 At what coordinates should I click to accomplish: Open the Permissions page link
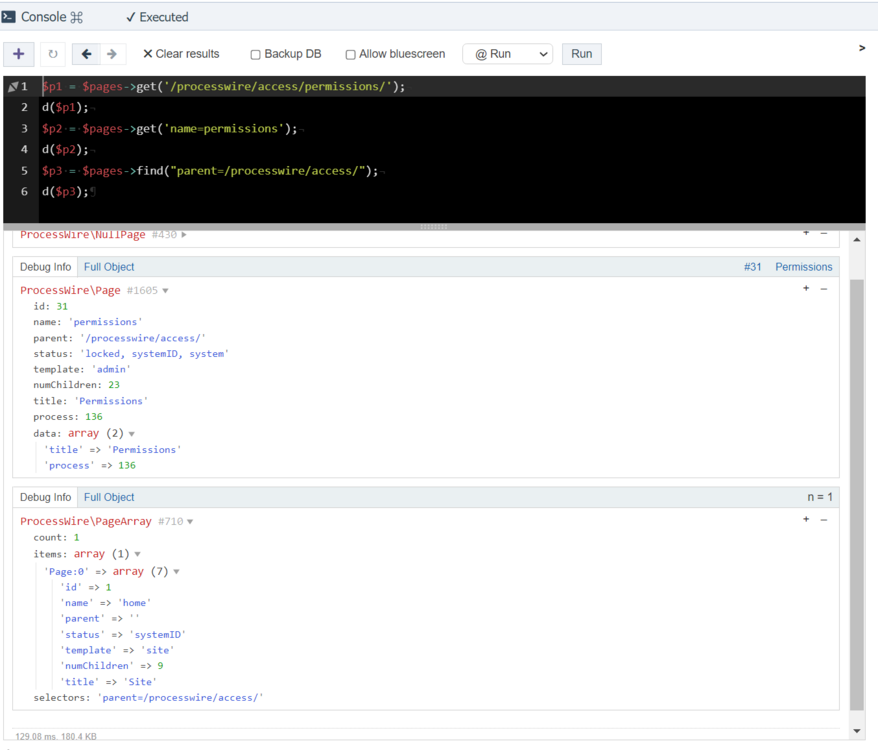point(803,267)
